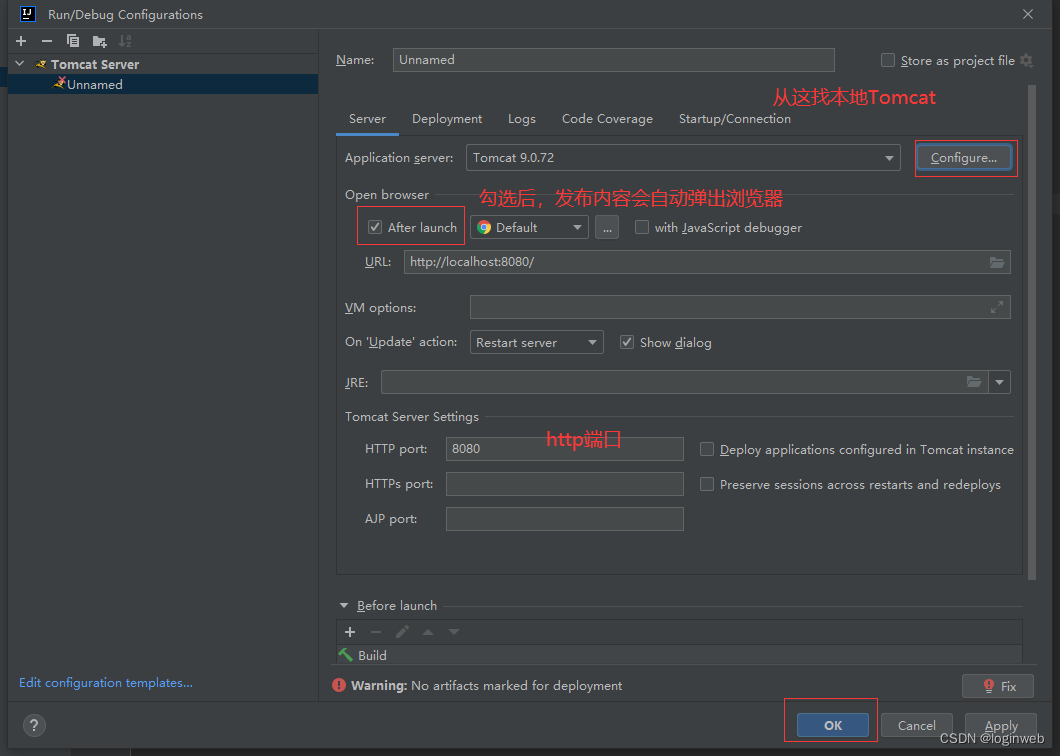Open the help question mark
This screenshot has width=1060, height=756.
[x=34, y=726]
